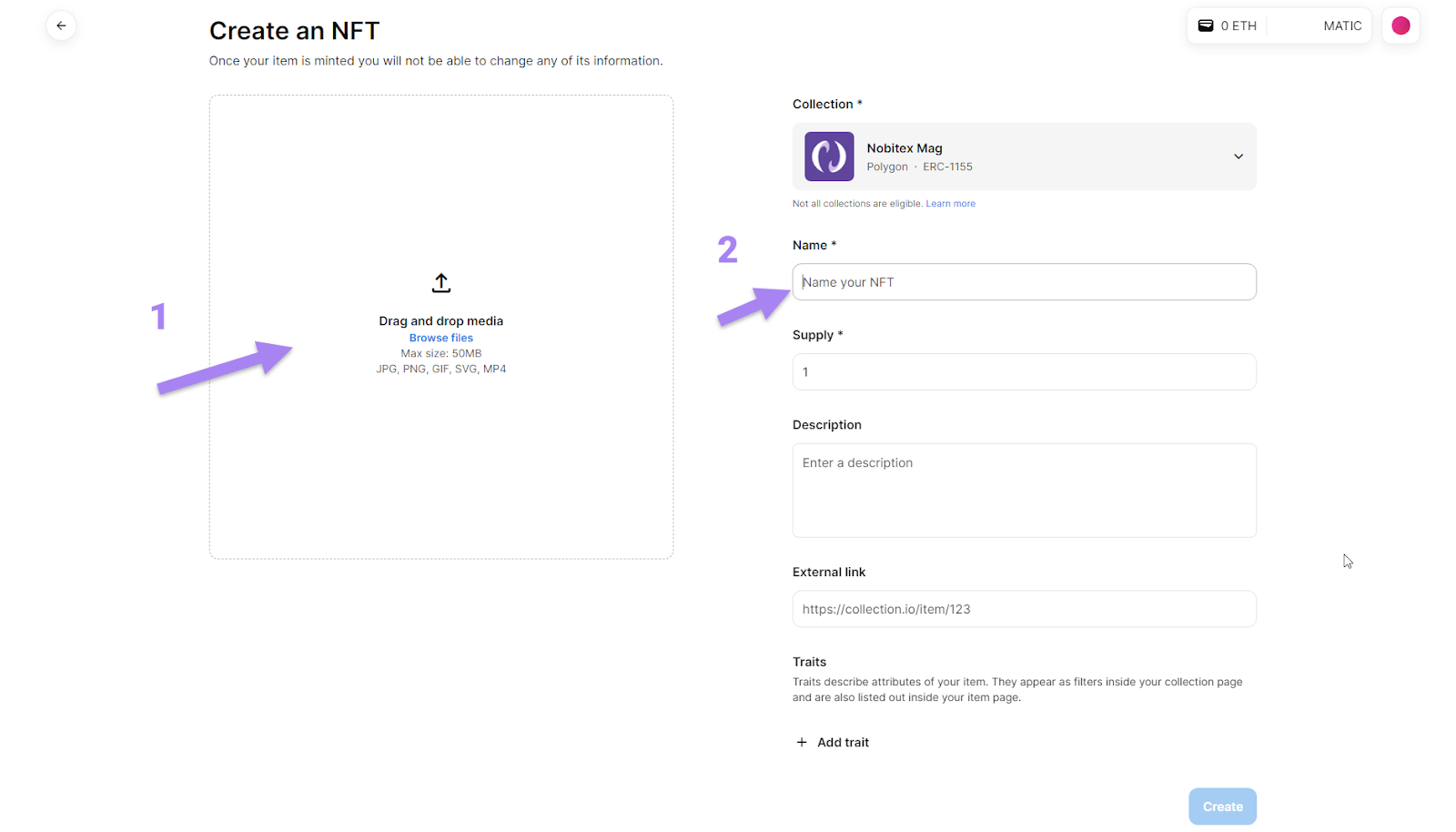
Task: Click the upload arrow icon
Action: pos(441,283)
